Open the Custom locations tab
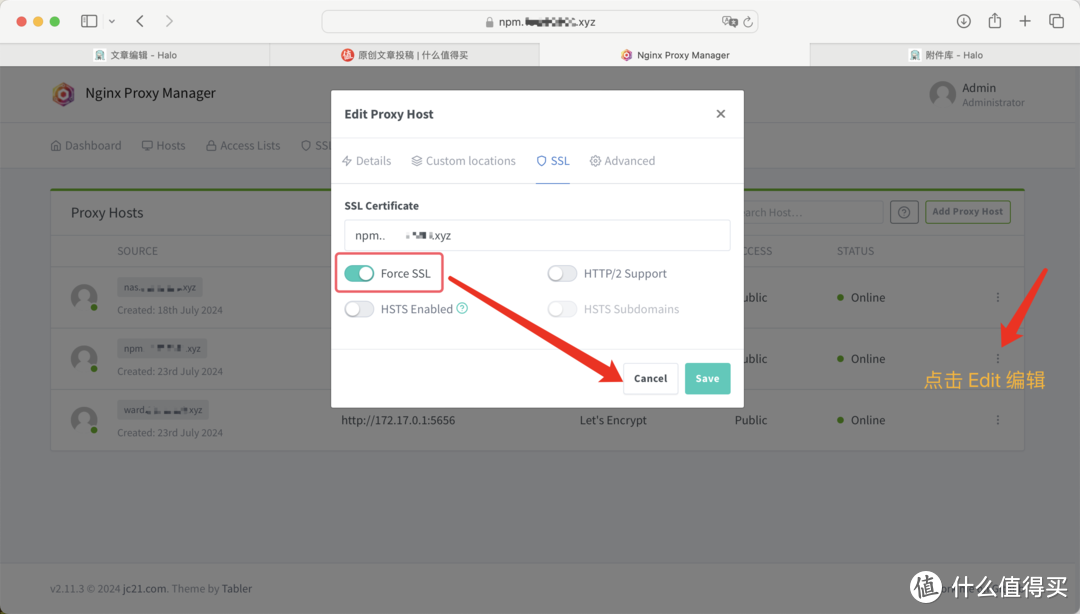Image resolution: width=1080 pixels, height=614 pixels. click(x=463, y=160)
